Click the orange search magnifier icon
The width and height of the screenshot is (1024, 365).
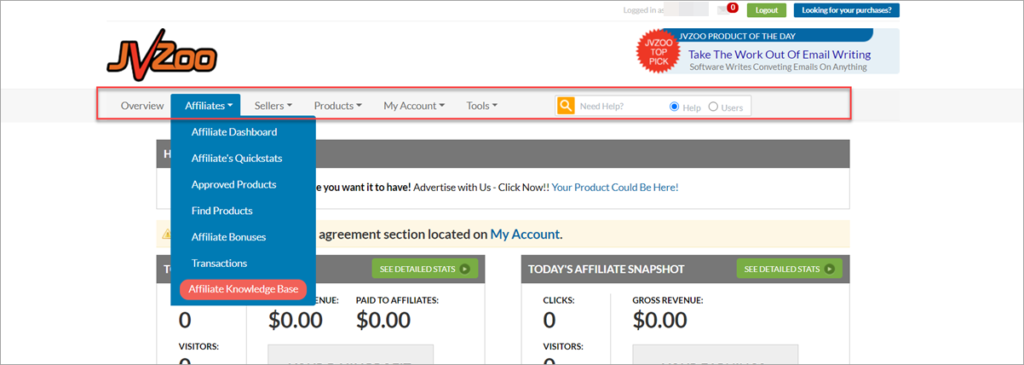[x=566, y=106]
